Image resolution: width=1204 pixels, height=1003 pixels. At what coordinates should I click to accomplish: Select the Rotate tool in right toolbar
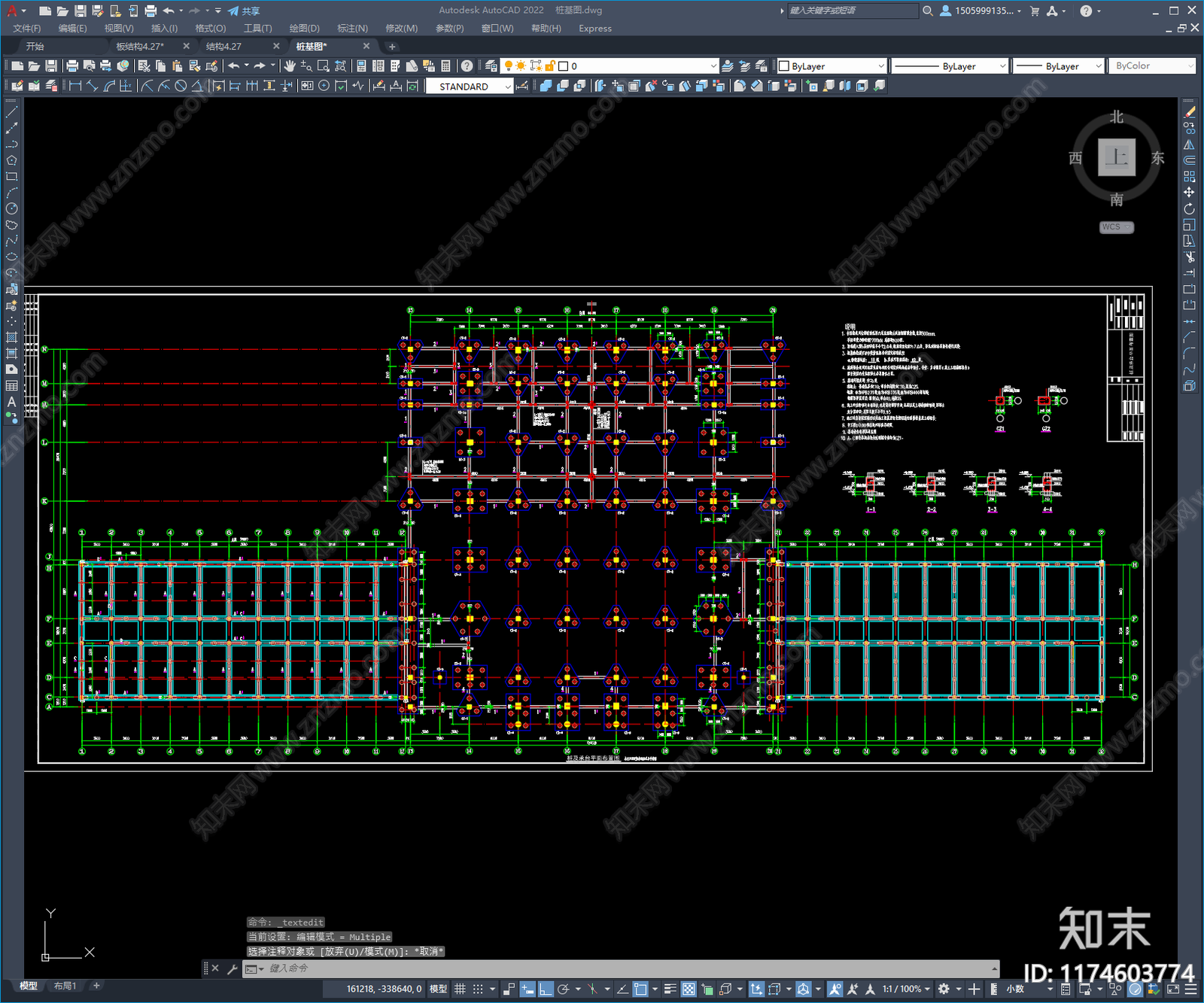[1189, 208]
